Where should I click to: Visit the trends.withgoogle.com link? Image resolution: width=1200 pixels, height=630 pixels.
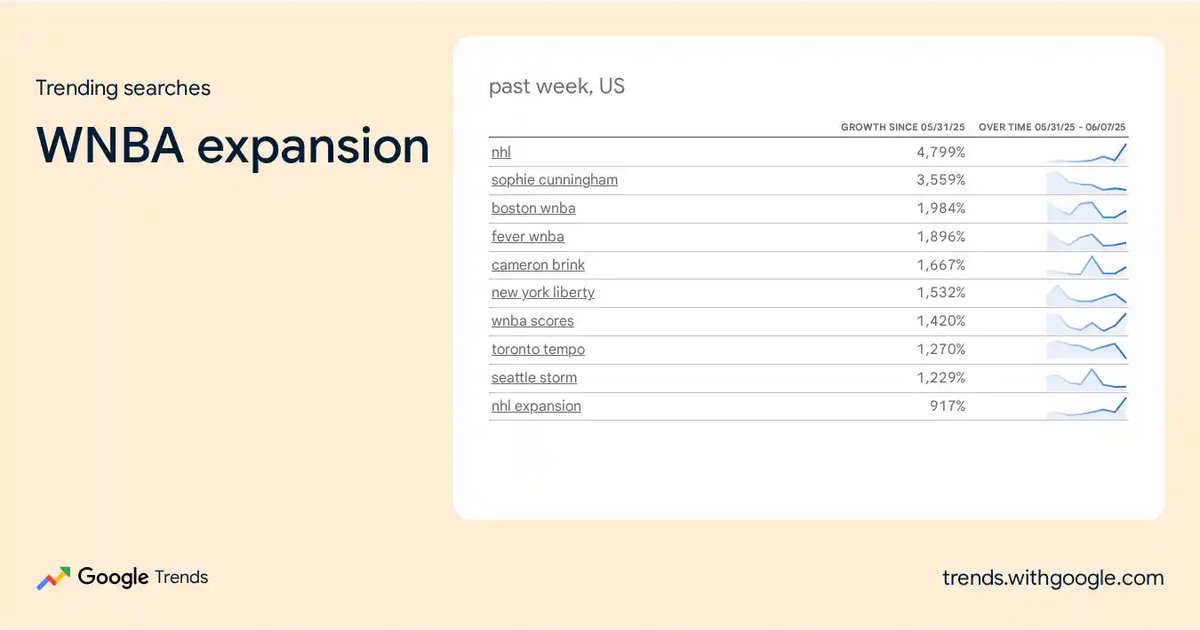click(1053, 578)
